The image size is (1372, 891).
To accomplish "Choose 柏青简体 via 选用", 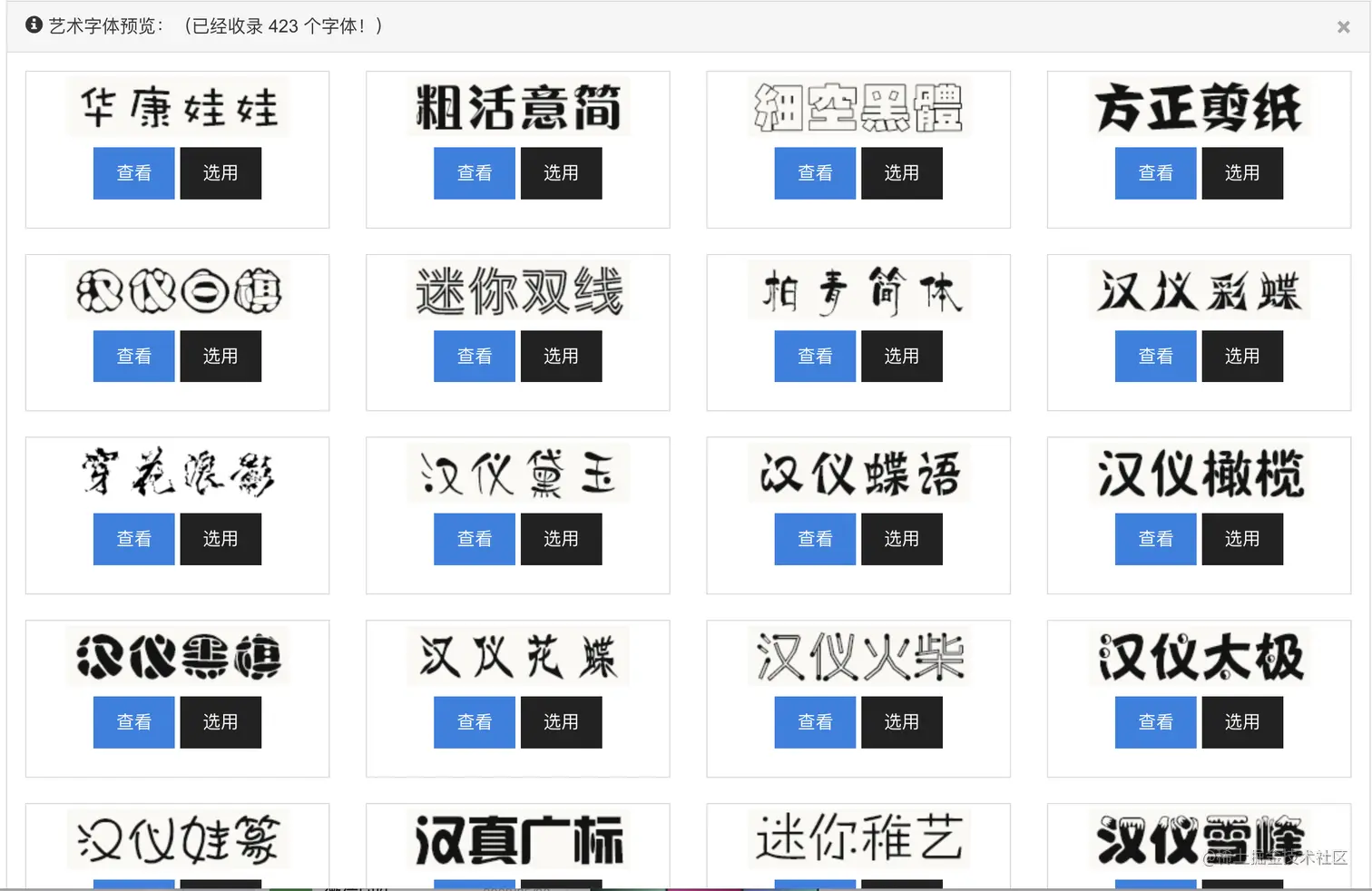I will point(902,356).
